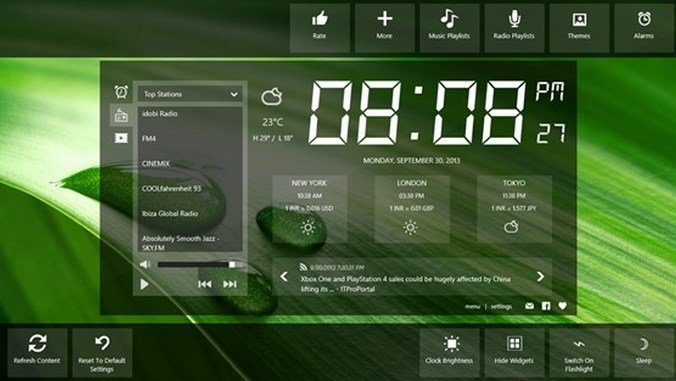Mute the volume speaker icon
This screenshot has width=676, height=381.
[145, 264]
